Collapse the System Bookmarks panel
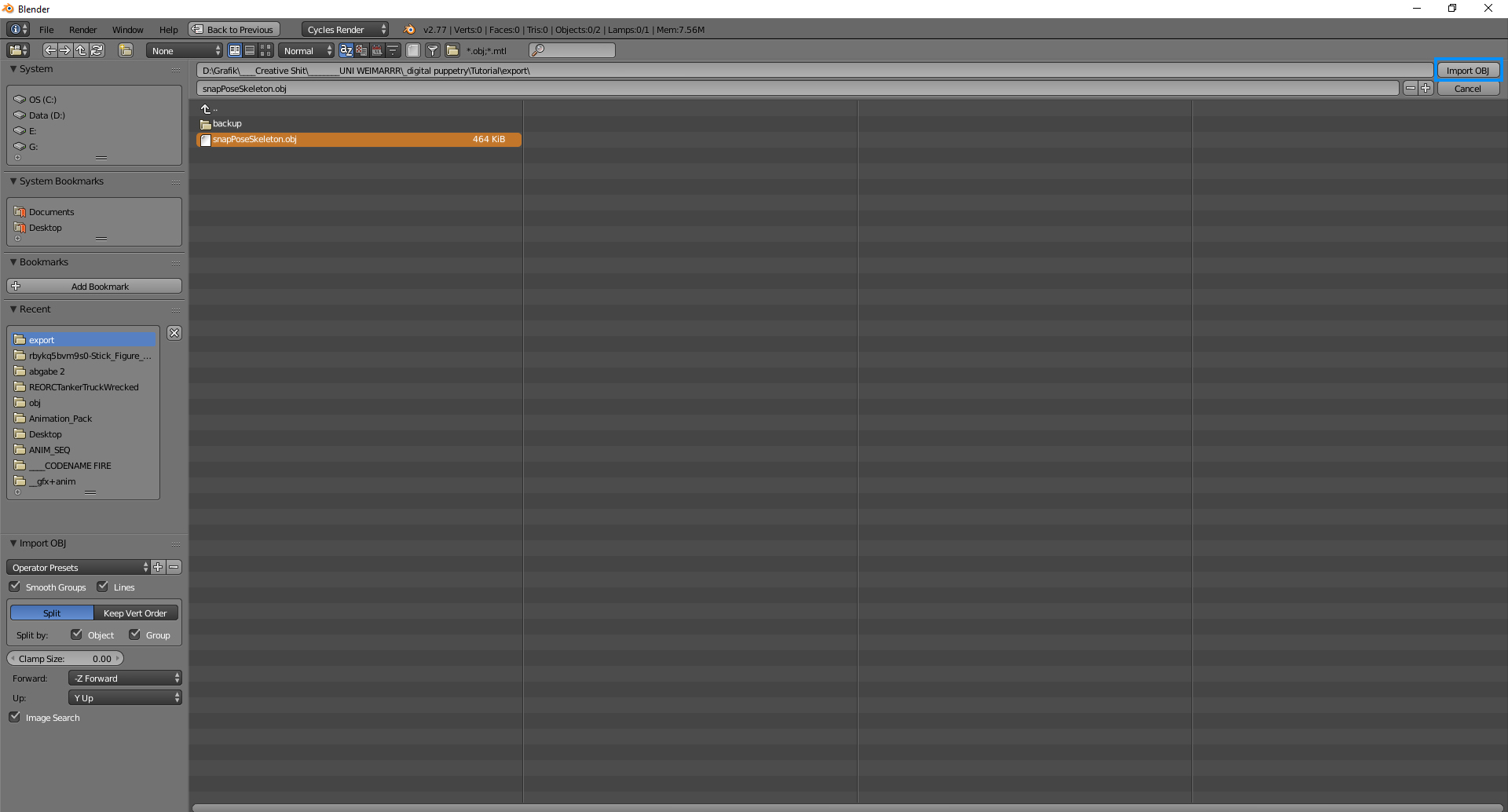This screenshot has width=1508, height=812. (13, 181)
